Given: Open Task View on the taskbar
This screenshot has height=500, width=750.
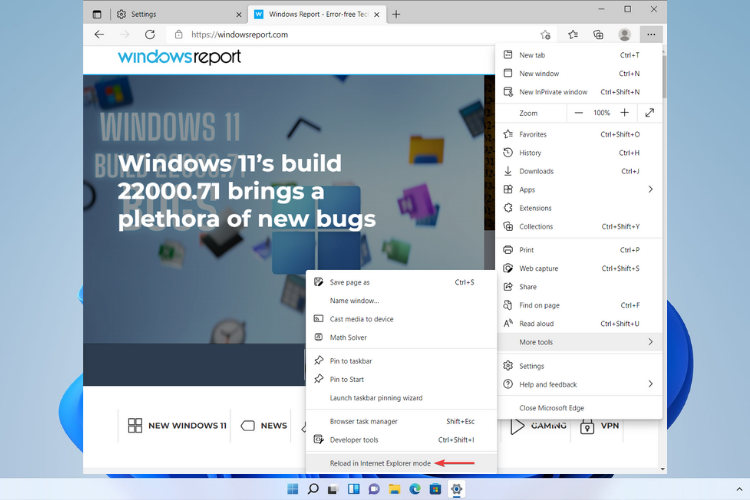Looking at the screenshot, I should pos(333,489).
